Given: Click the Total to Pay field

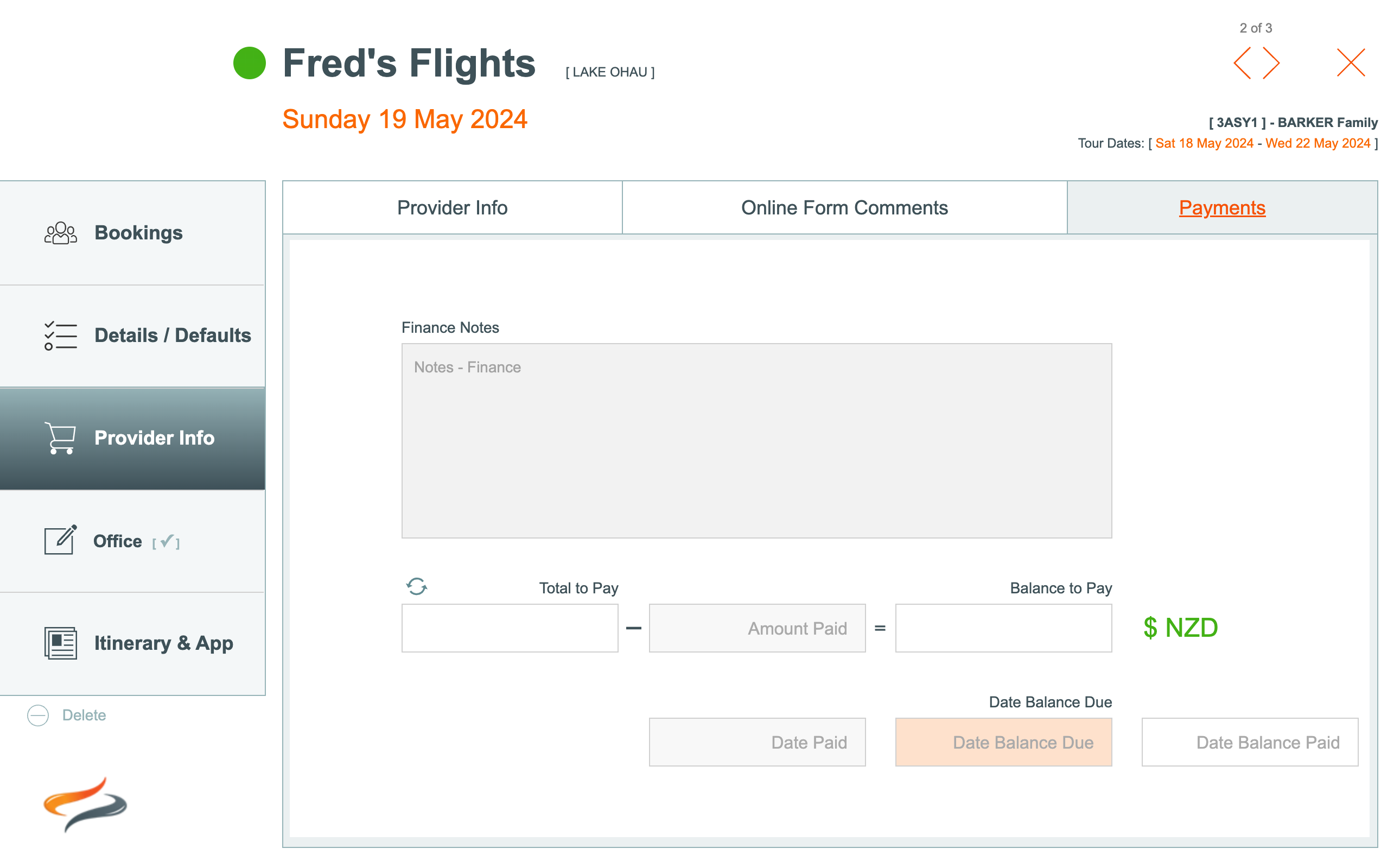Looking at the screenshot, I should 510,628.
